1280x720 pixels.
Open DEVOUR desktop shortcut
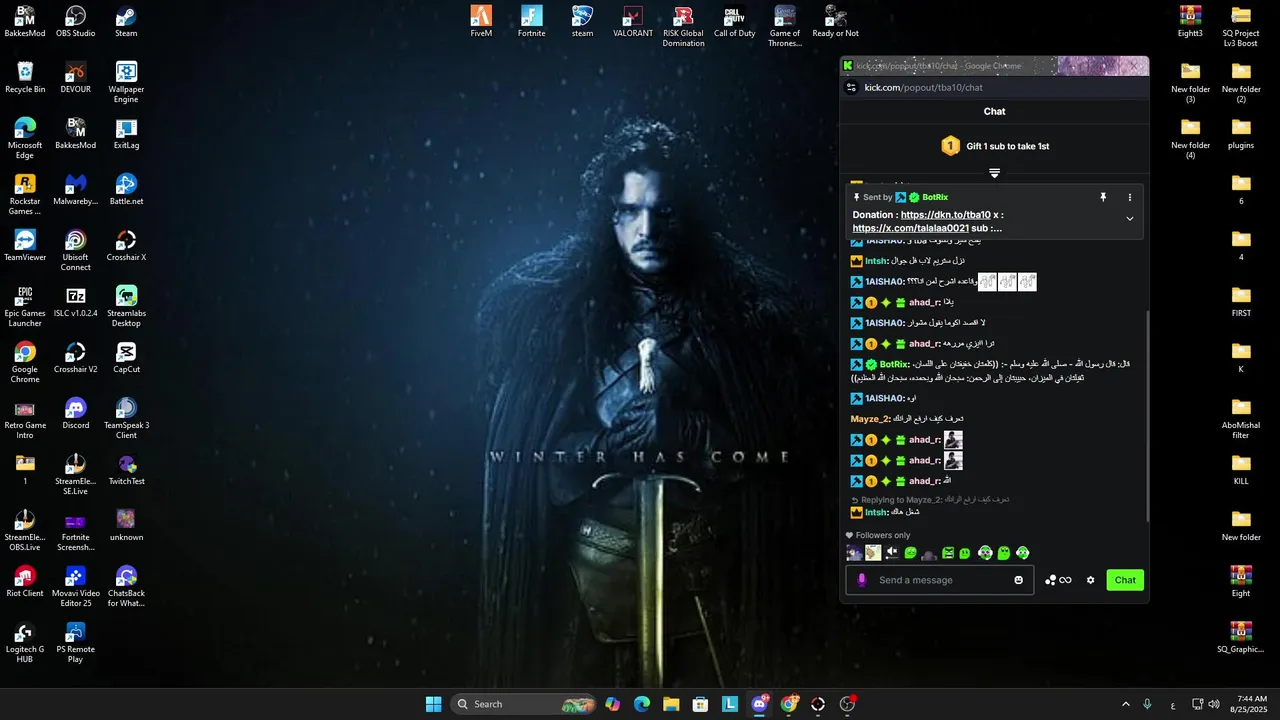(76, 78)
